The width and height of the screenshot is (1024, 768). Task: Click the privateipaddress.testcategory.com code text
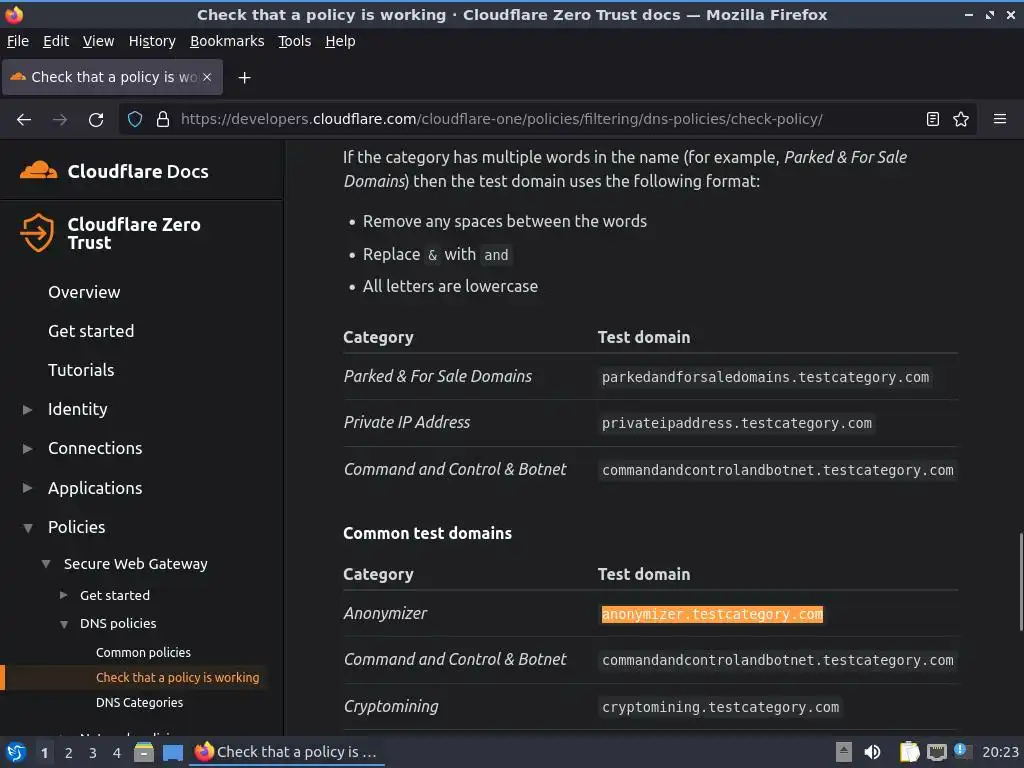[737, 423]
